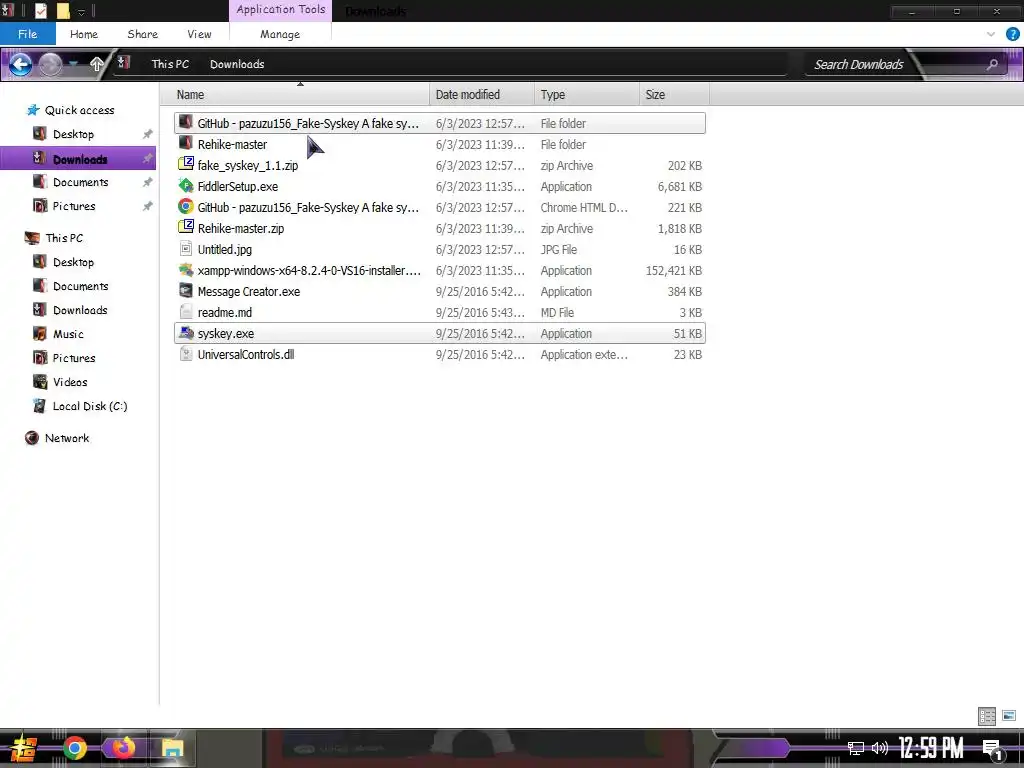The image size is (1024, 768).
Task: Launch Chrome from the taskbar
Action: (74, 748)
